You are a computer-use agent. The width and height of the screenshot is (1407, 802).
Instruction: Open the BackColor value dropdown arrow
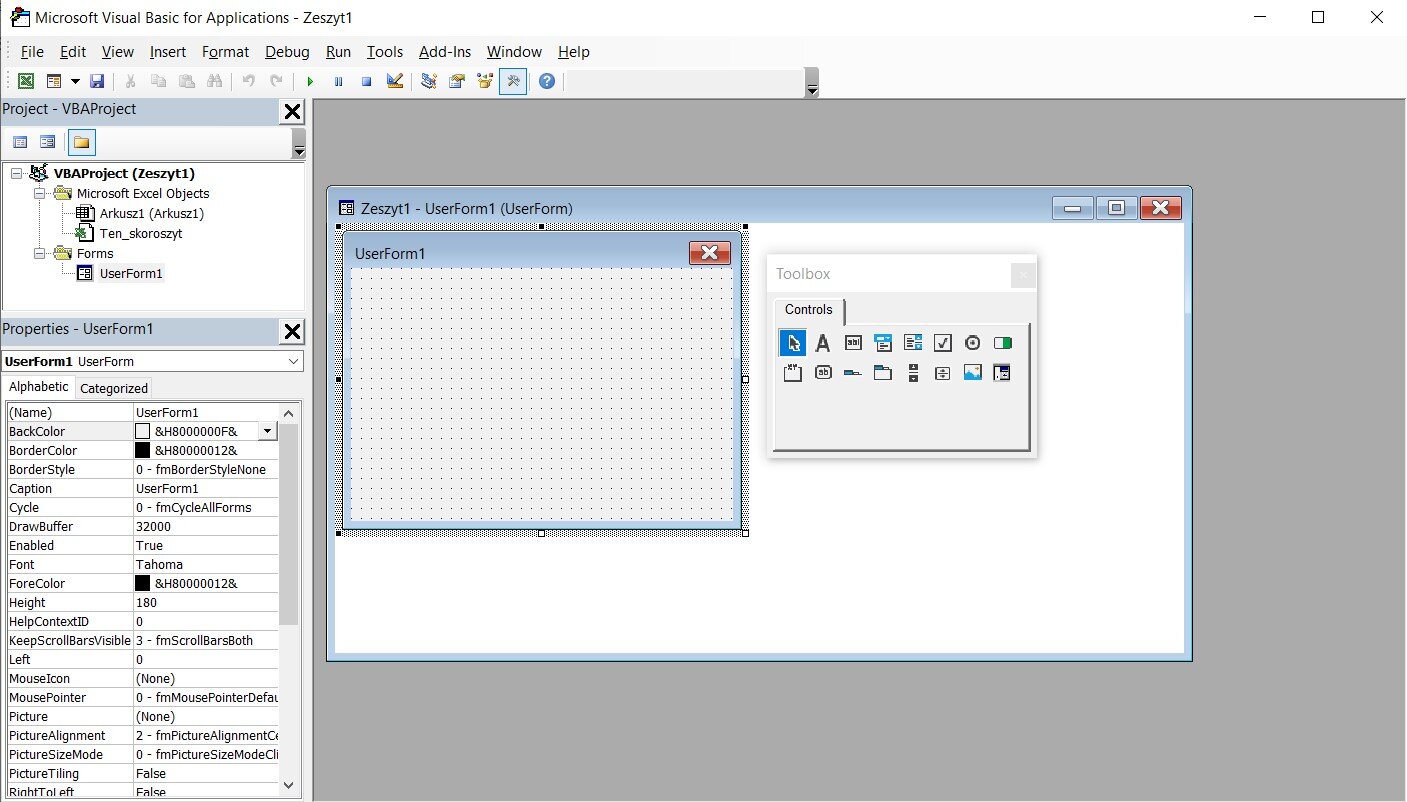pyautogui.click(x=267, y=431)
